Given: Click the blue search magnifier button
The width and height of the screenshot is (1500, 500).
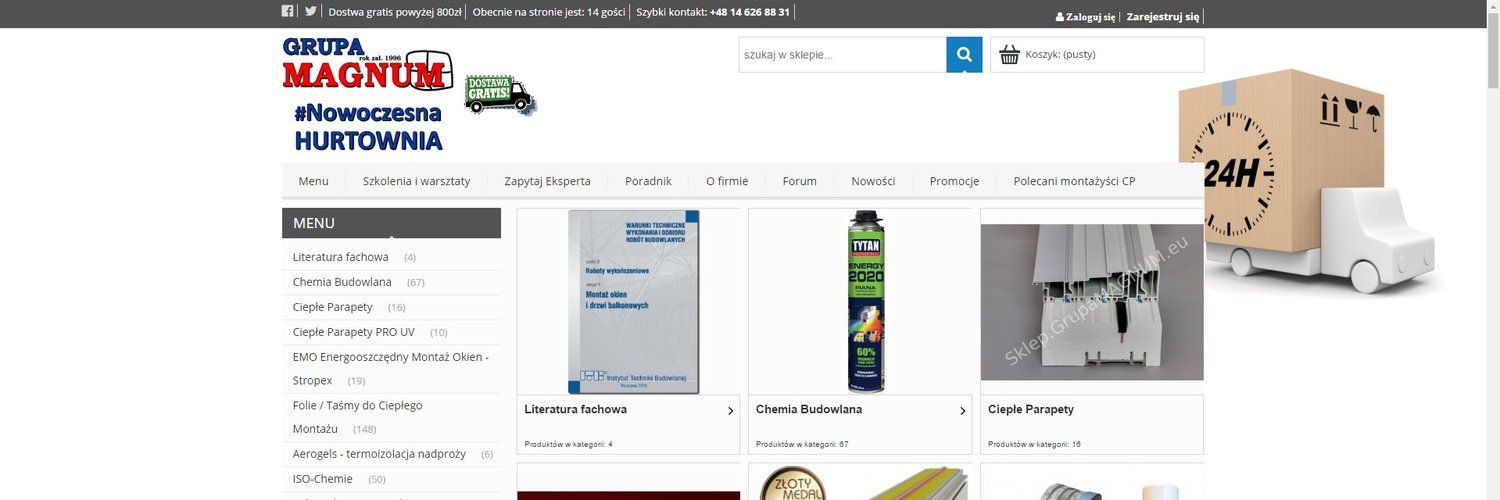Looking at the screenshot, I should click(964, 55).
